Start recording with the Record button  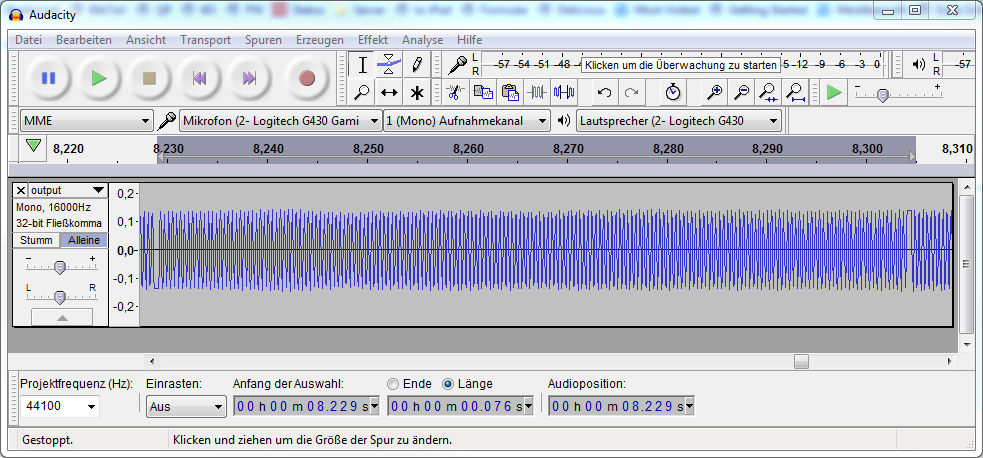[x=307, y=78]
